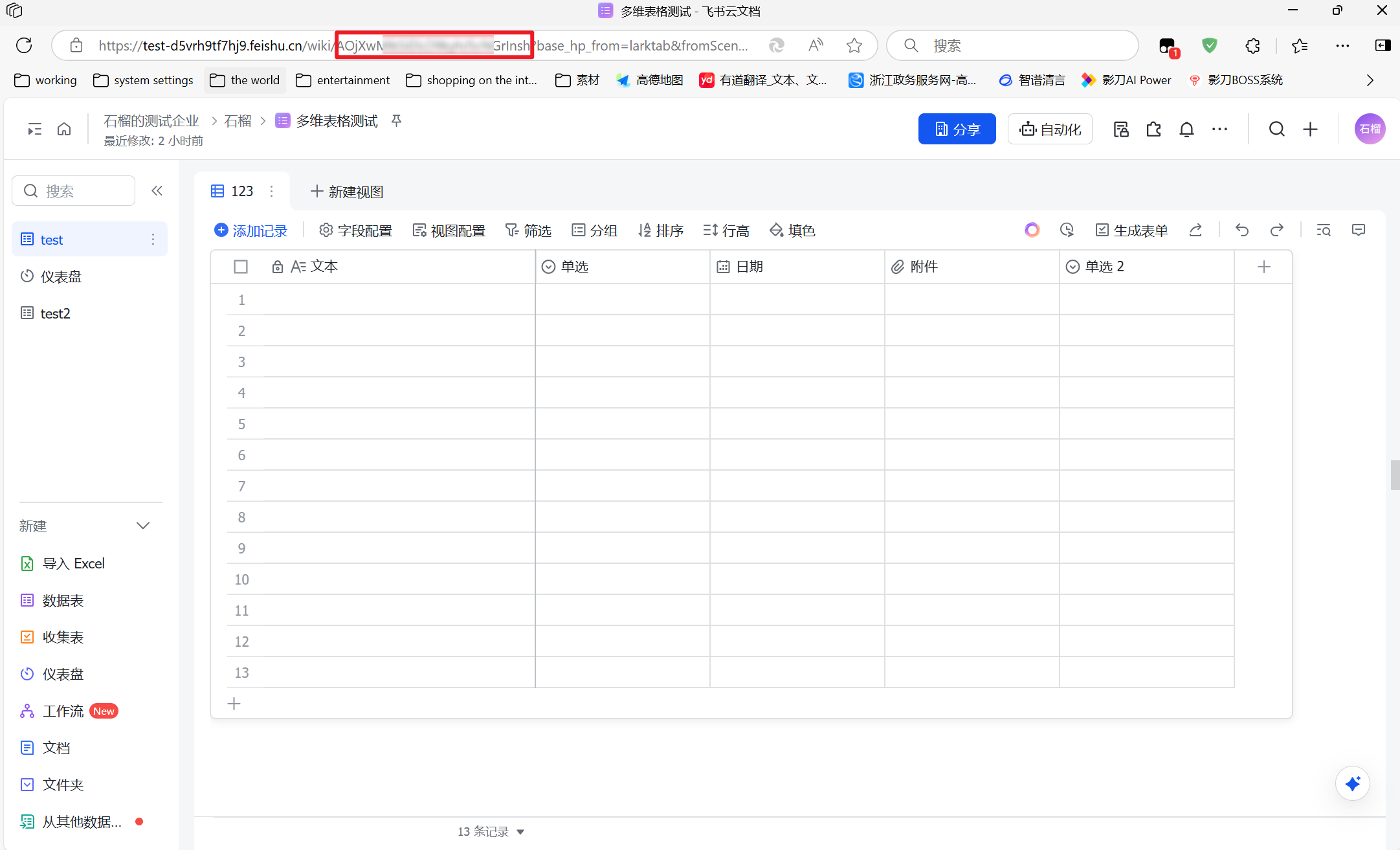Open the fill color tool
Viewport: 1400px width, 850px height.
792,230
